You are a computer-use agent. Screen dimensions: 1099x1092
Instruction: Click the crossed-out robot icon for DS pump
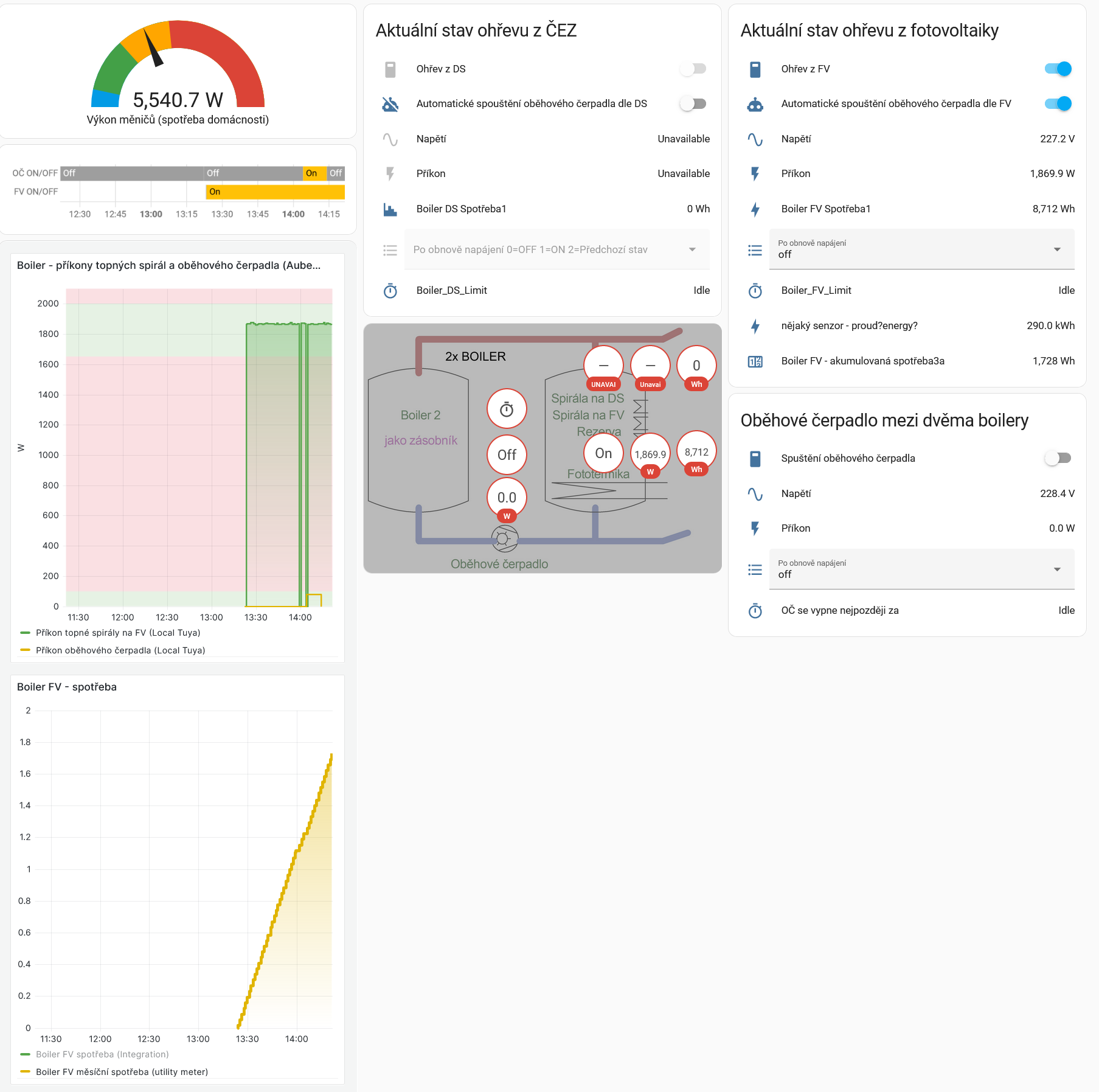click(x=390, y=104)
